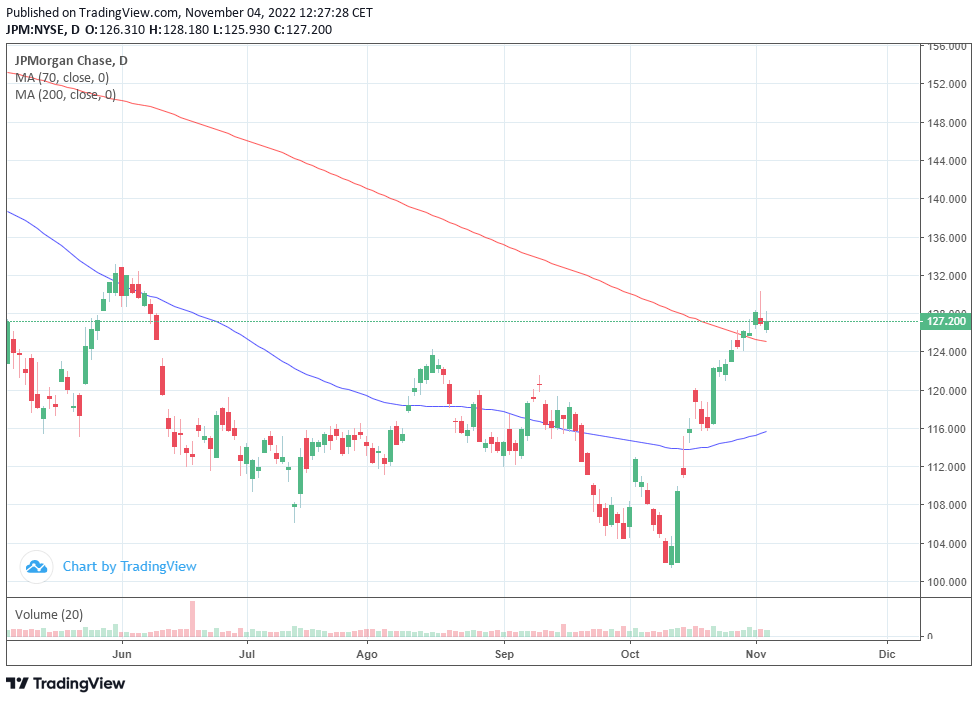
Task: Click the 152.000 price axis label
Action: tap(946, 84)
